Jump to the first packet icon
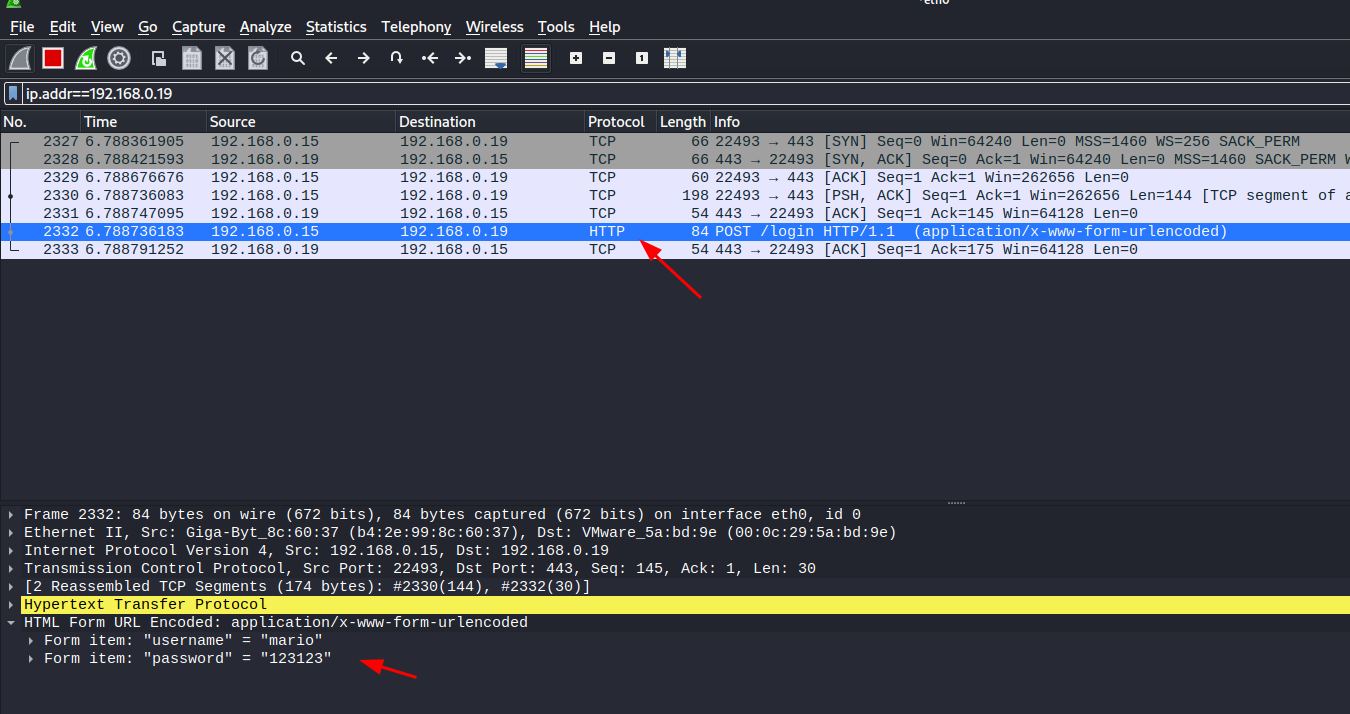This screenshot has height=714, width=1350. click(430, 58)
